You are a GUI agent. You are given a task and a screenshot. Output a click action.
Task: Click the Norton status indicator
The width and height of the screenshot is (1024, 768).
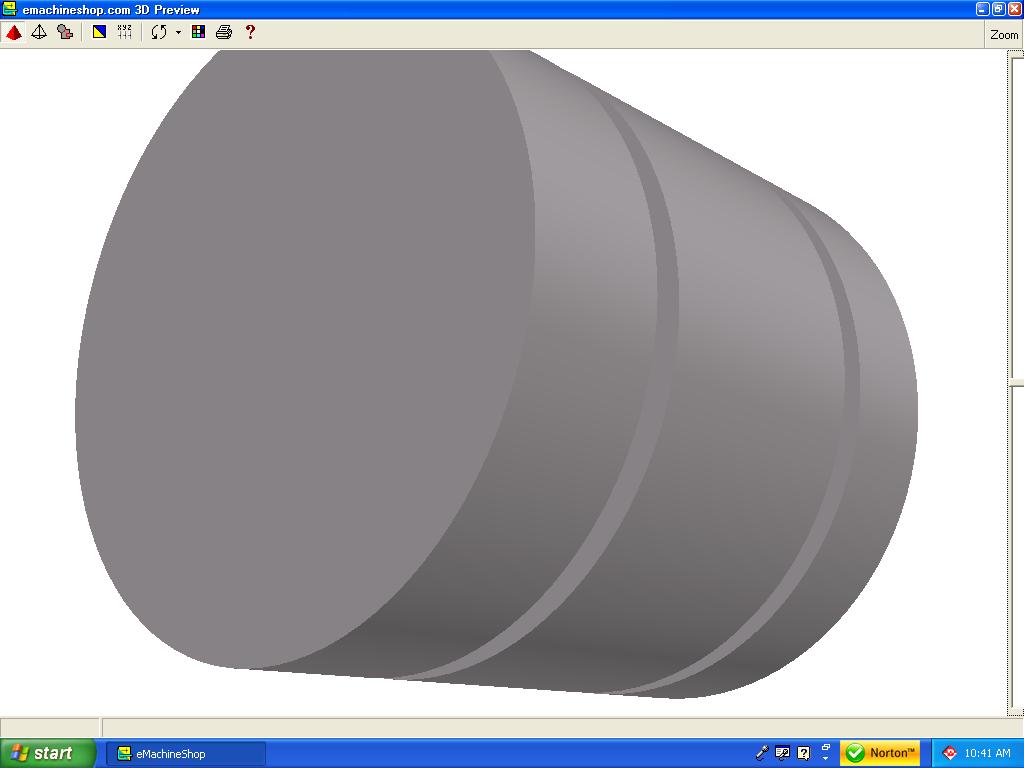[880, 753]
